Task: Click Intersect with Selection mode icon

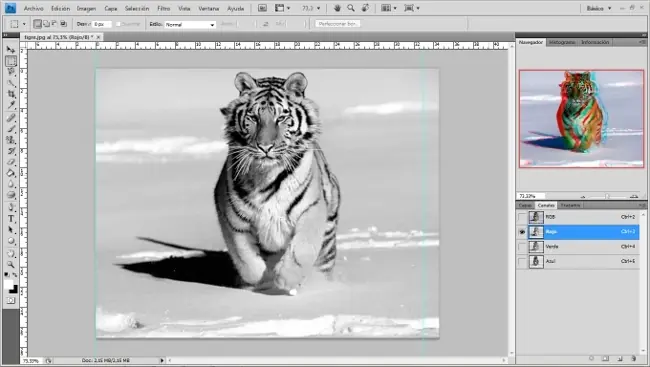Action: 63,24
